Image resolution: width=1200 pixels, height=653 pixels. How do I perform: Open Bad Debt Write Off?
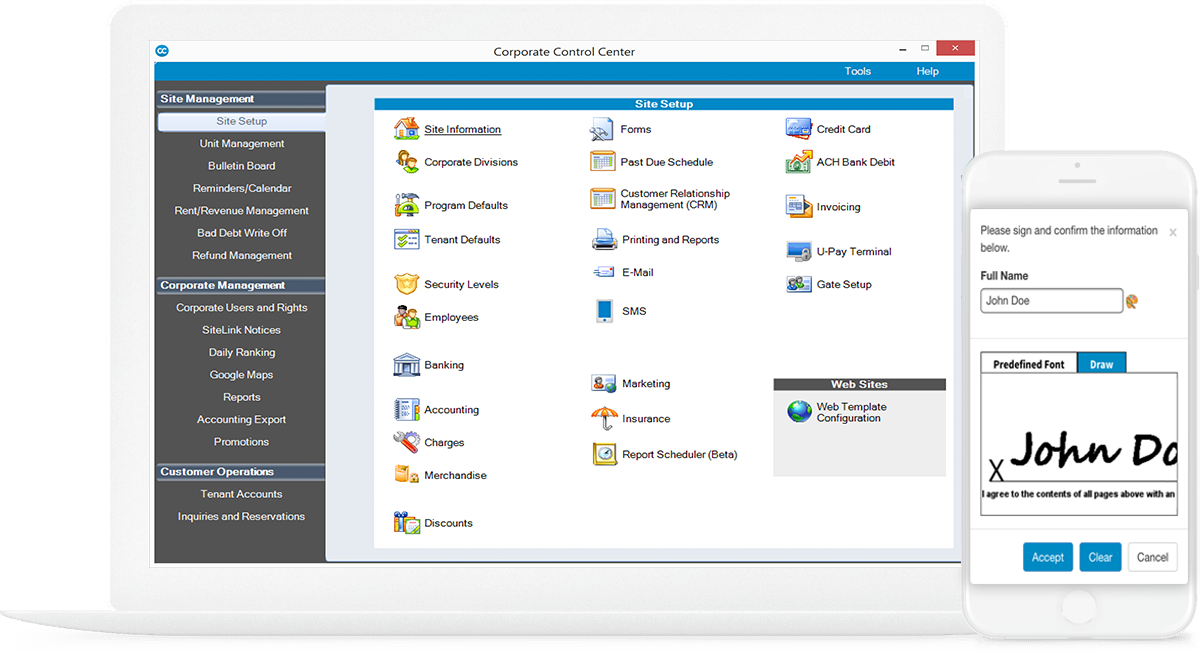[x=242, y=233]
